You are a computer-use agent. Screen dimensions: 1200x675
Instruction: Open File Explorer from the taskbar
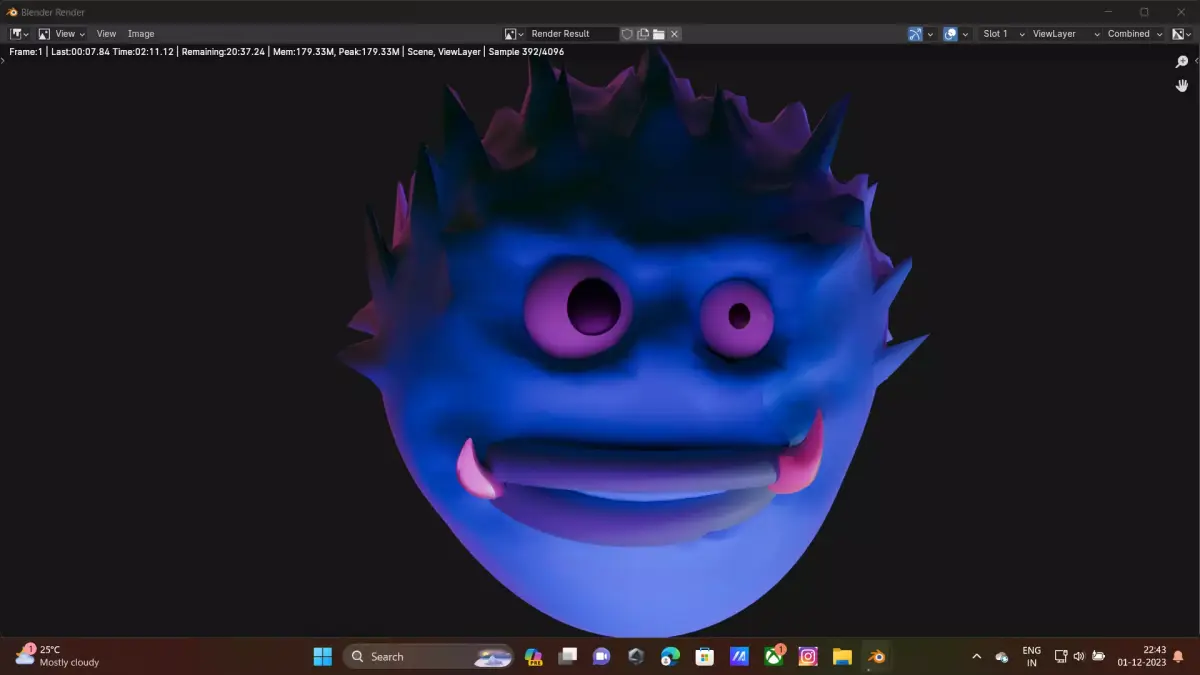click(843, 657)
